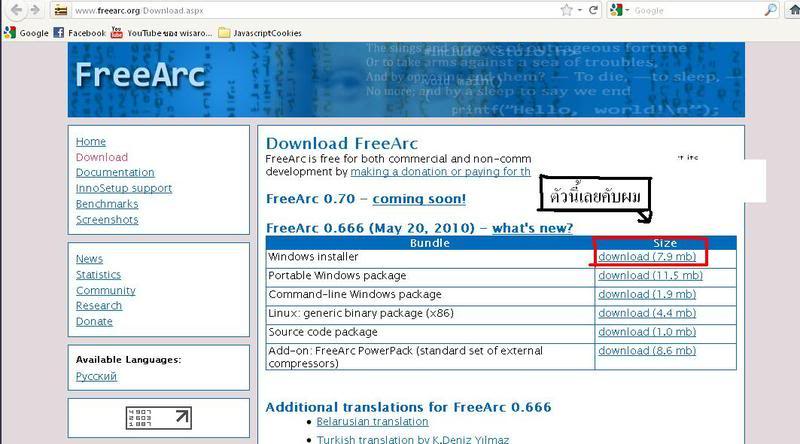Click the magnifier search icon
This screenshot has height=444, width=800.
[770, 10]
